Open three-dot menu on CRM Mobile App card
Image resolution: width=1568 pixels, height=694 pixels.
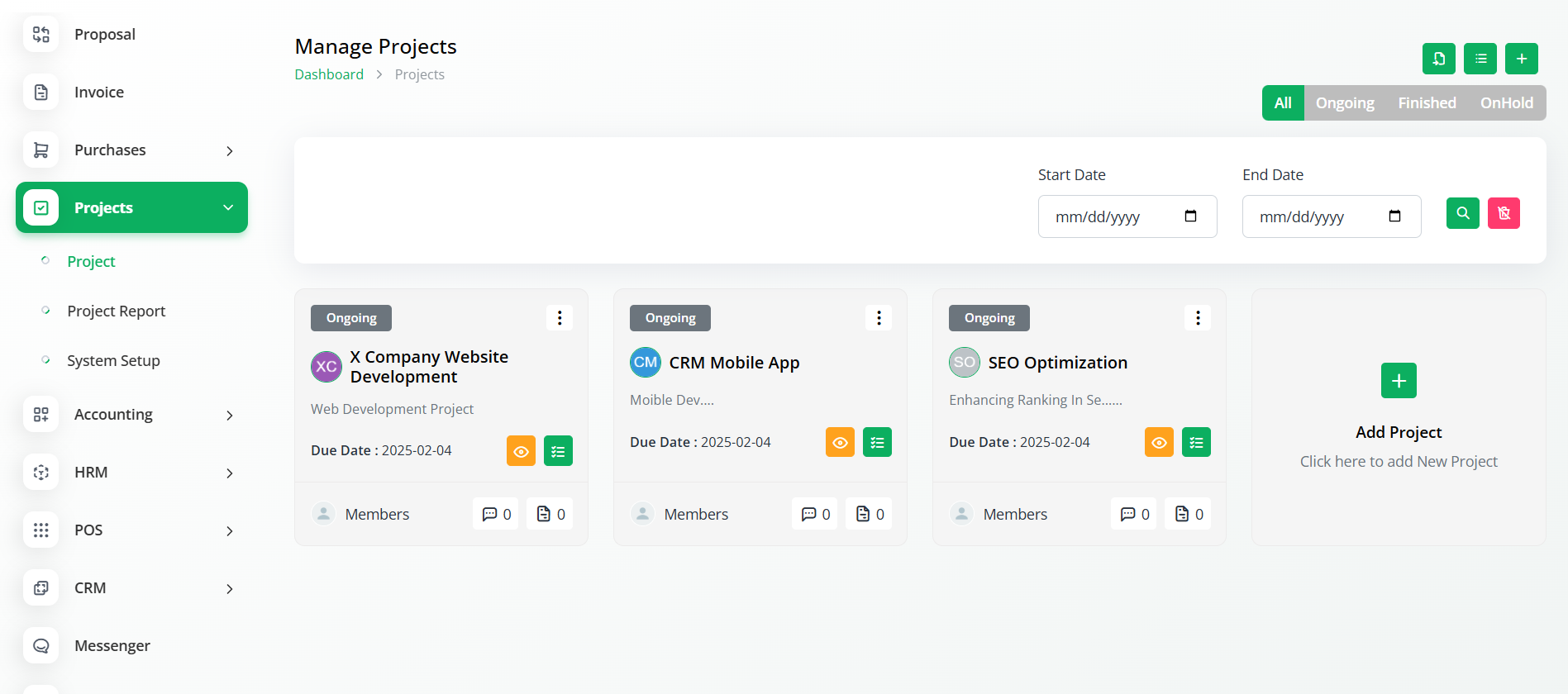(879, 317)
